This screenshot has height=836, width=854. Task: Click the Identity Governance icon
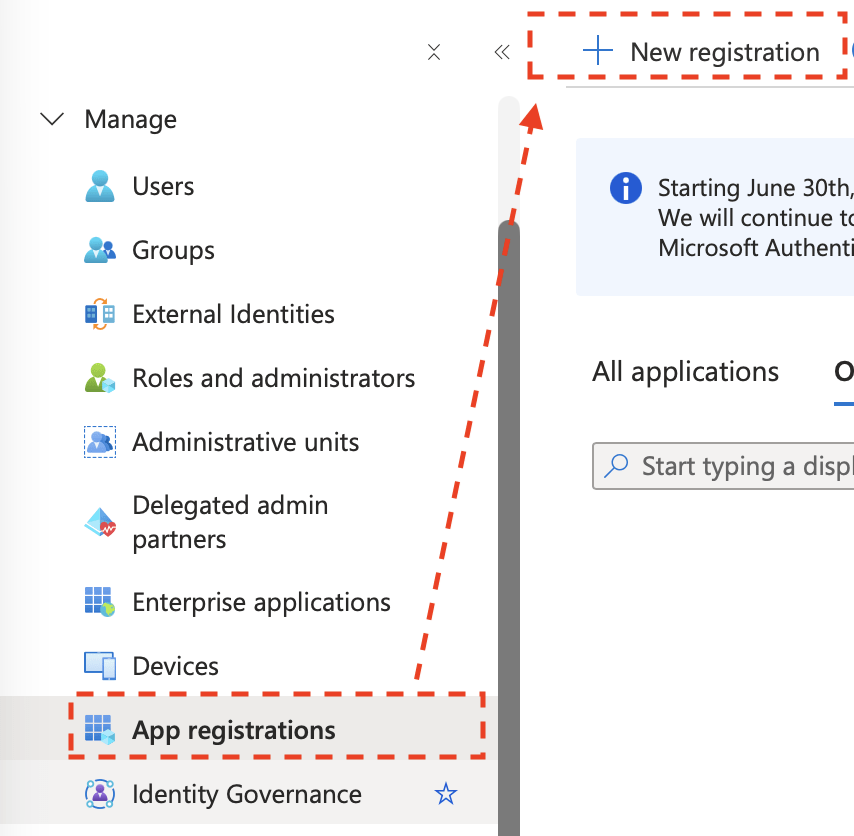[x=100, y=794]
